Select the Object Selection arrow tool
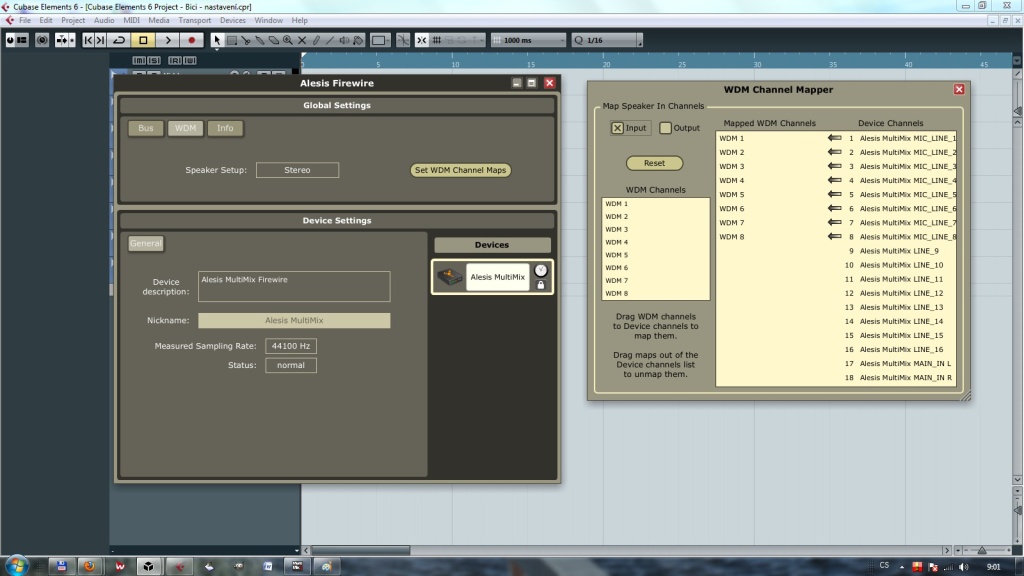The height and width of the screenshot is (576, 1024). pyautogui.click(x=217, y=40)
